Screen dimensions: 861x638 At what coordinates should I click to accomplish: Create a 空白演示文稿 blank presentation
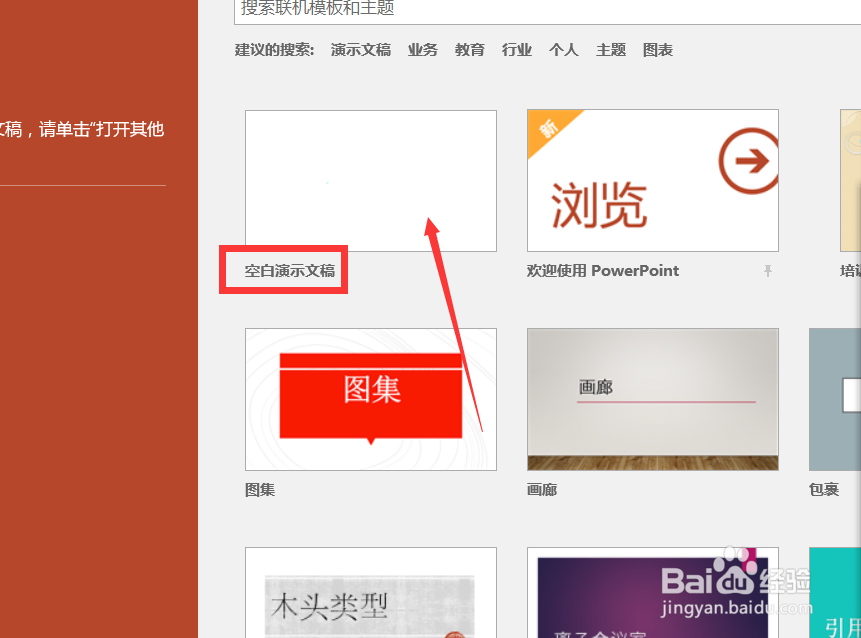370,180
